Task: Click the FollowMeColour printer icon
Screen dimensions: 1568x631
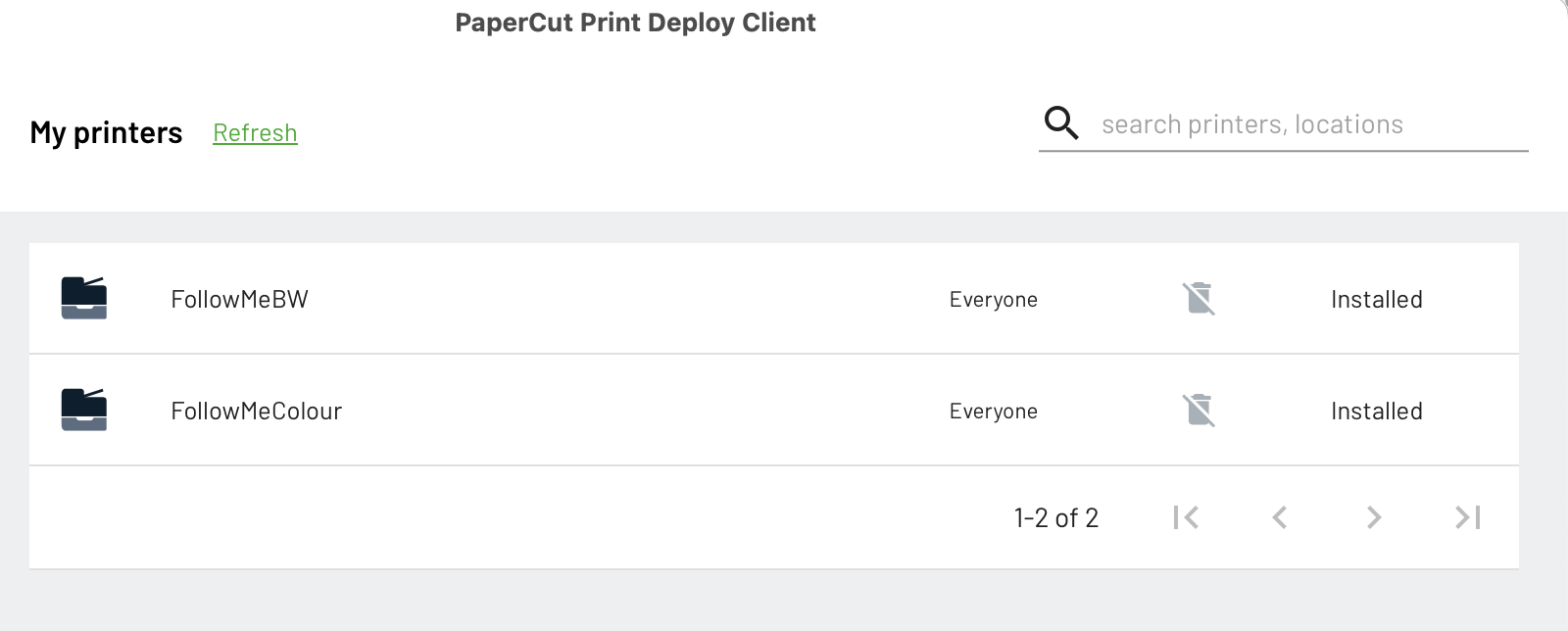Action: [84, 410]
